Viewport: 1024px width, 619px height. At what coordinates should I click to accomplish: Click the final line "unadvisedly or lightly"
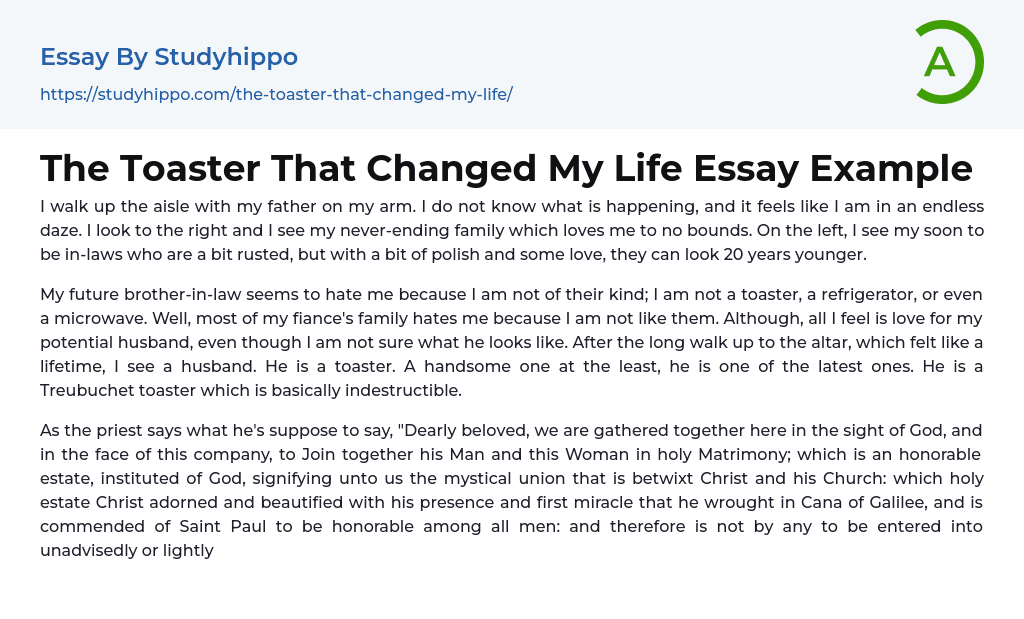[127, 550]
